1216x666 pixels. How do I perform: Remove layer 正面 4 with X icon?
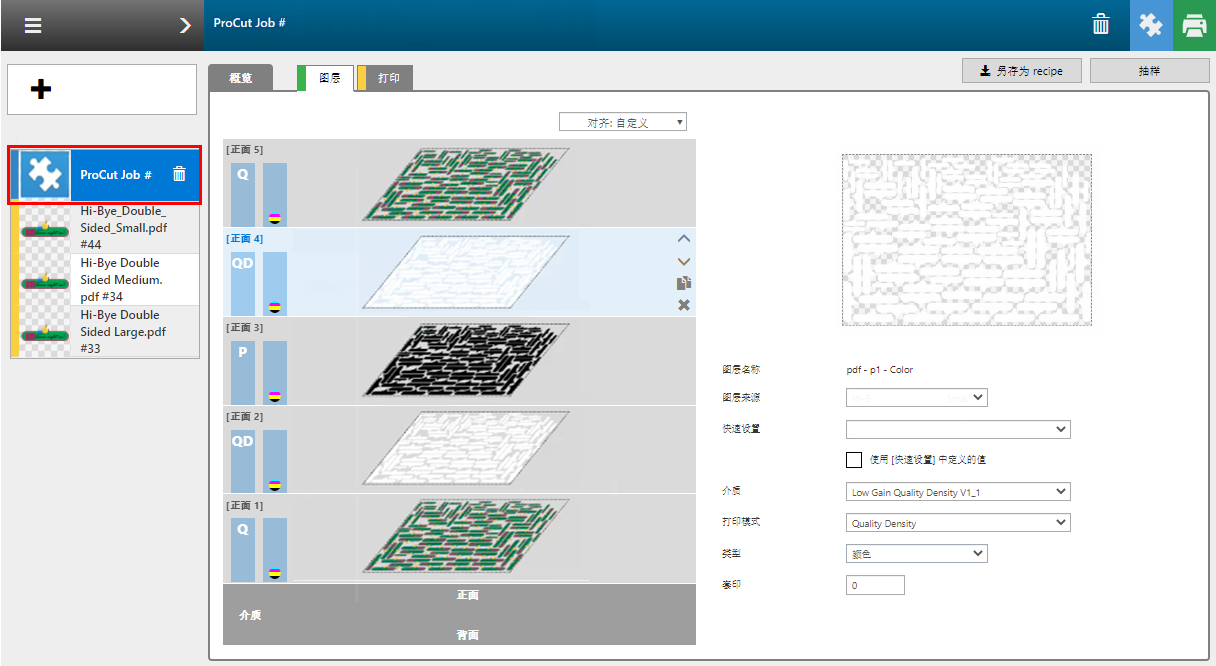[x=684, y=305]
